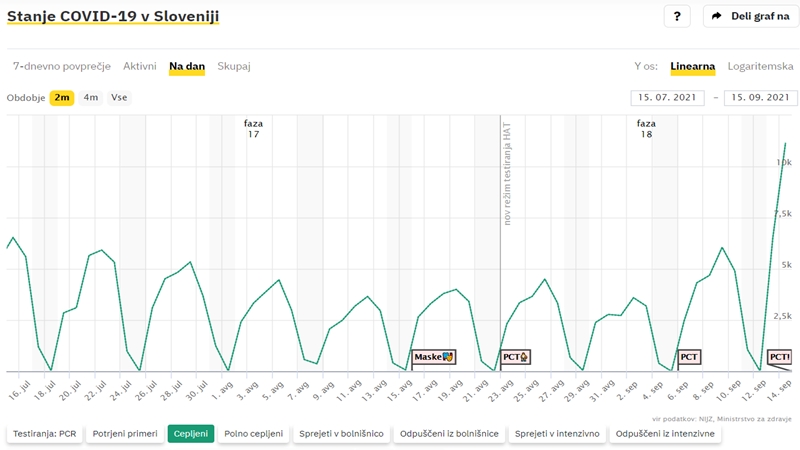Open the question mark help button
Image resolution: width=800 pixels, height=450 pixels.
point(677,16)
